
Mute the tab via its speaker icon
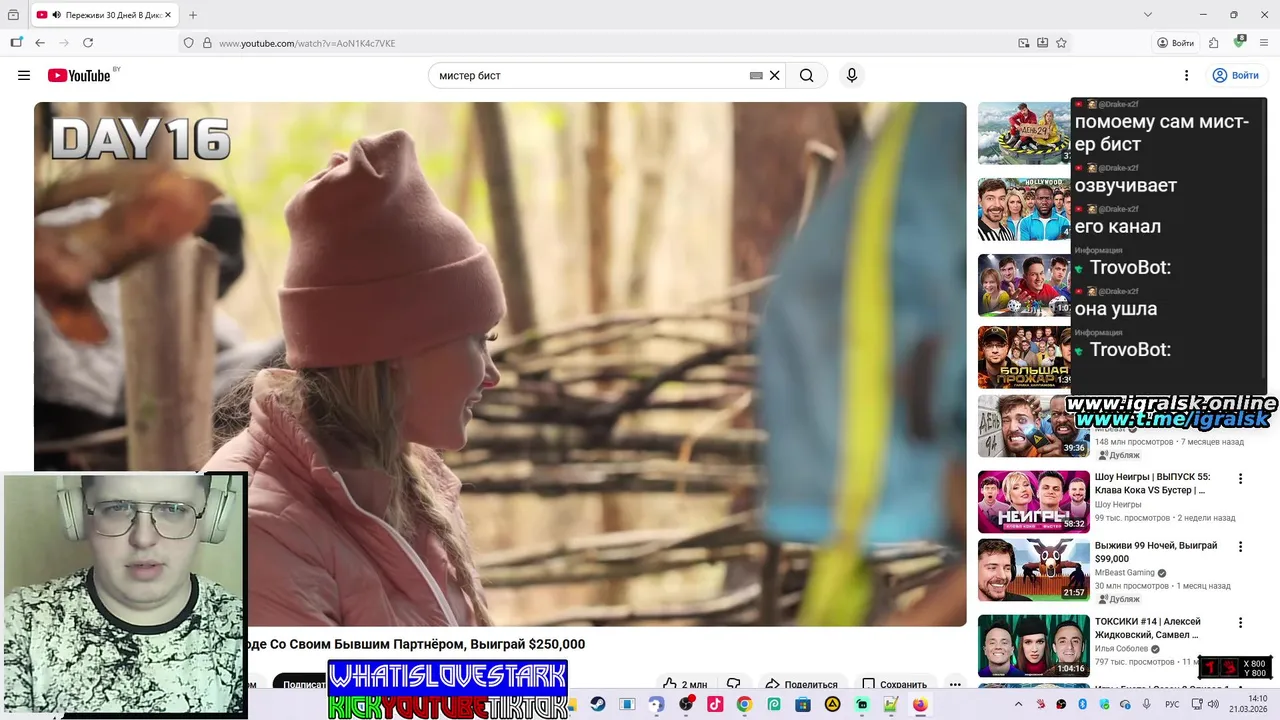(x=55, y=15)
